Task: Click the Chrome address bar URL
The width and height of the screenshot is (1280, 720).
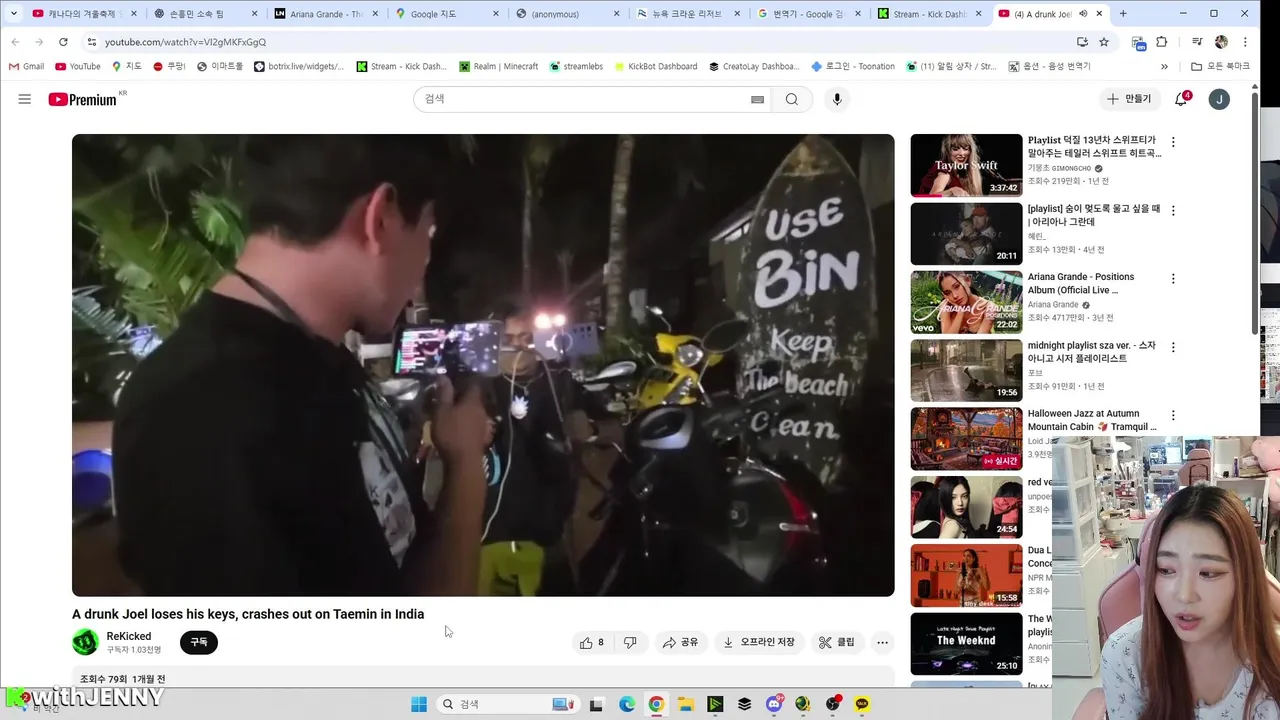Action: point(185,42)
